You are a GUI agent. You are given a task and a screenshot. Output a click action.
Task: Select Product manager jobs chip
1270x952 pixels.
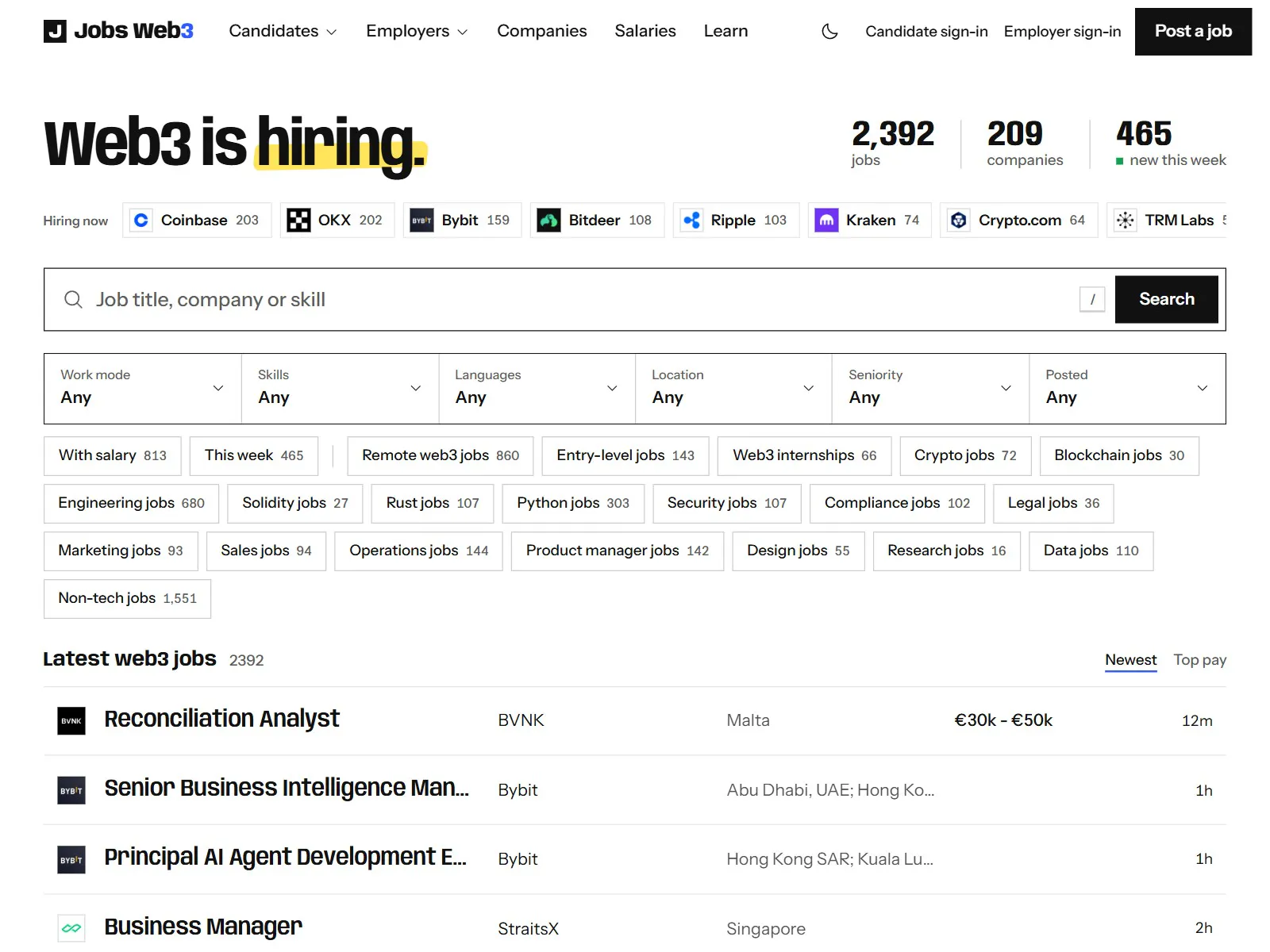tap(618, 551)
